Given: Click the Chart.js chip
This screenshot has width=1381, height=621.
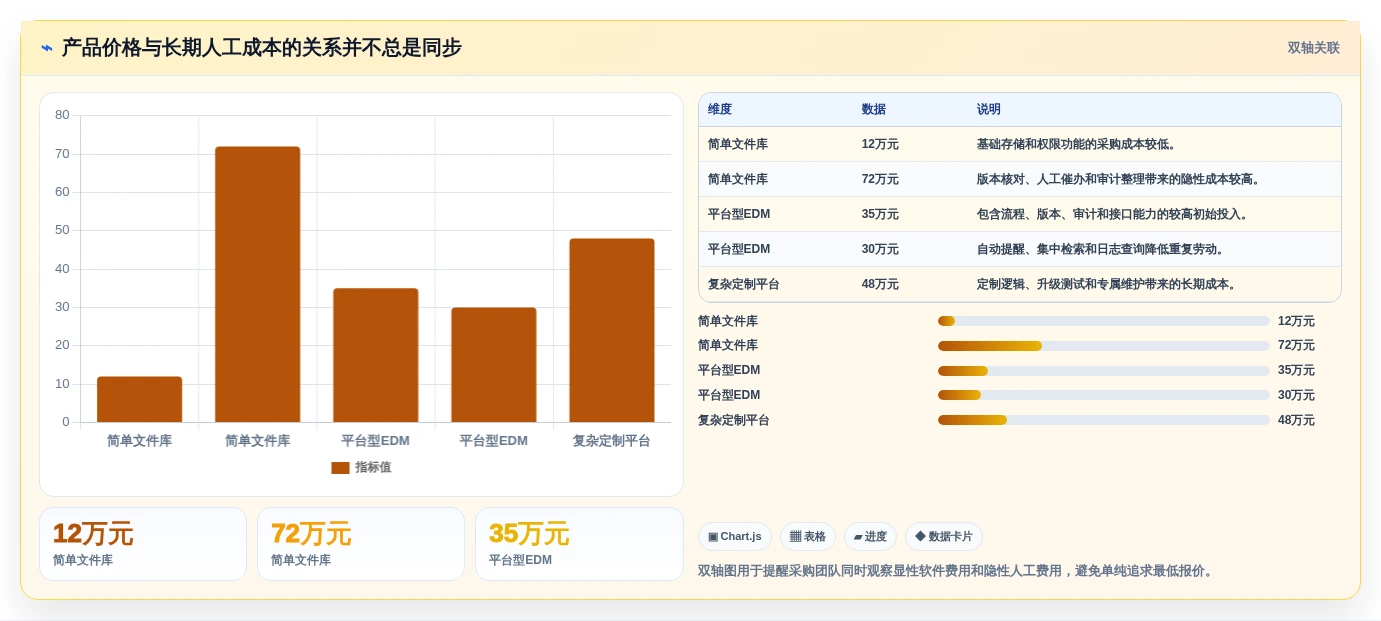Looking at the screenshot, I should 735,536.
